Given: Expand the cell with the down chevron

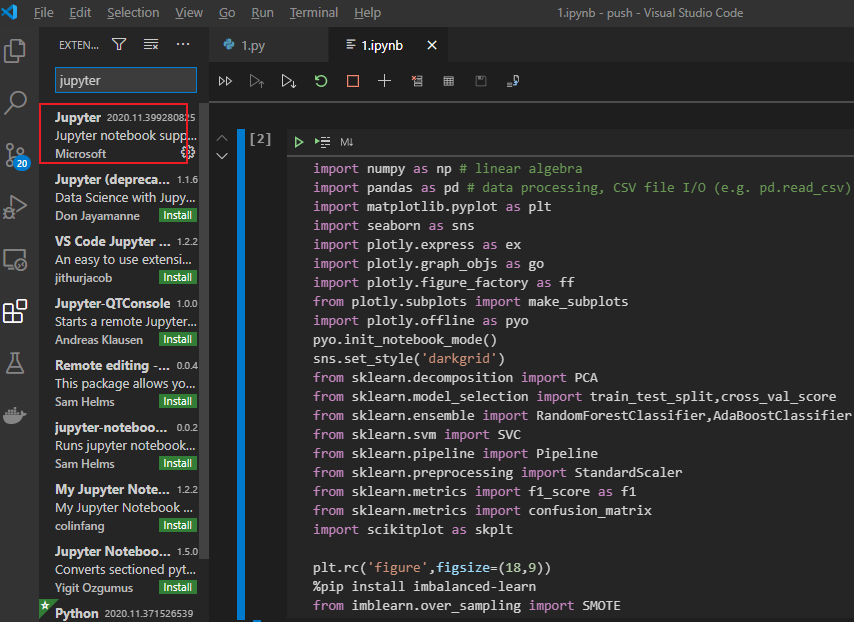Looking at the screenshot, I should click(222, 156).
